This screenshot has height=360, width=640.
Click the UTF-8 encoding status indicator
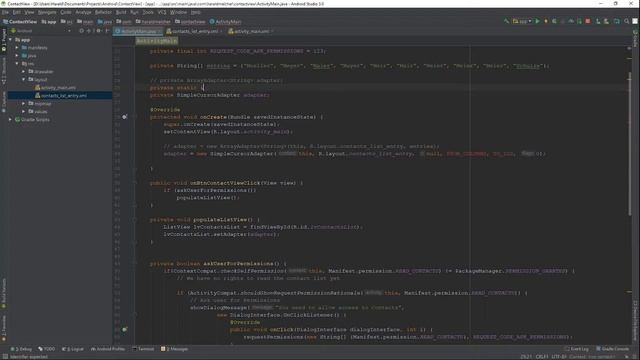(558, 357)
